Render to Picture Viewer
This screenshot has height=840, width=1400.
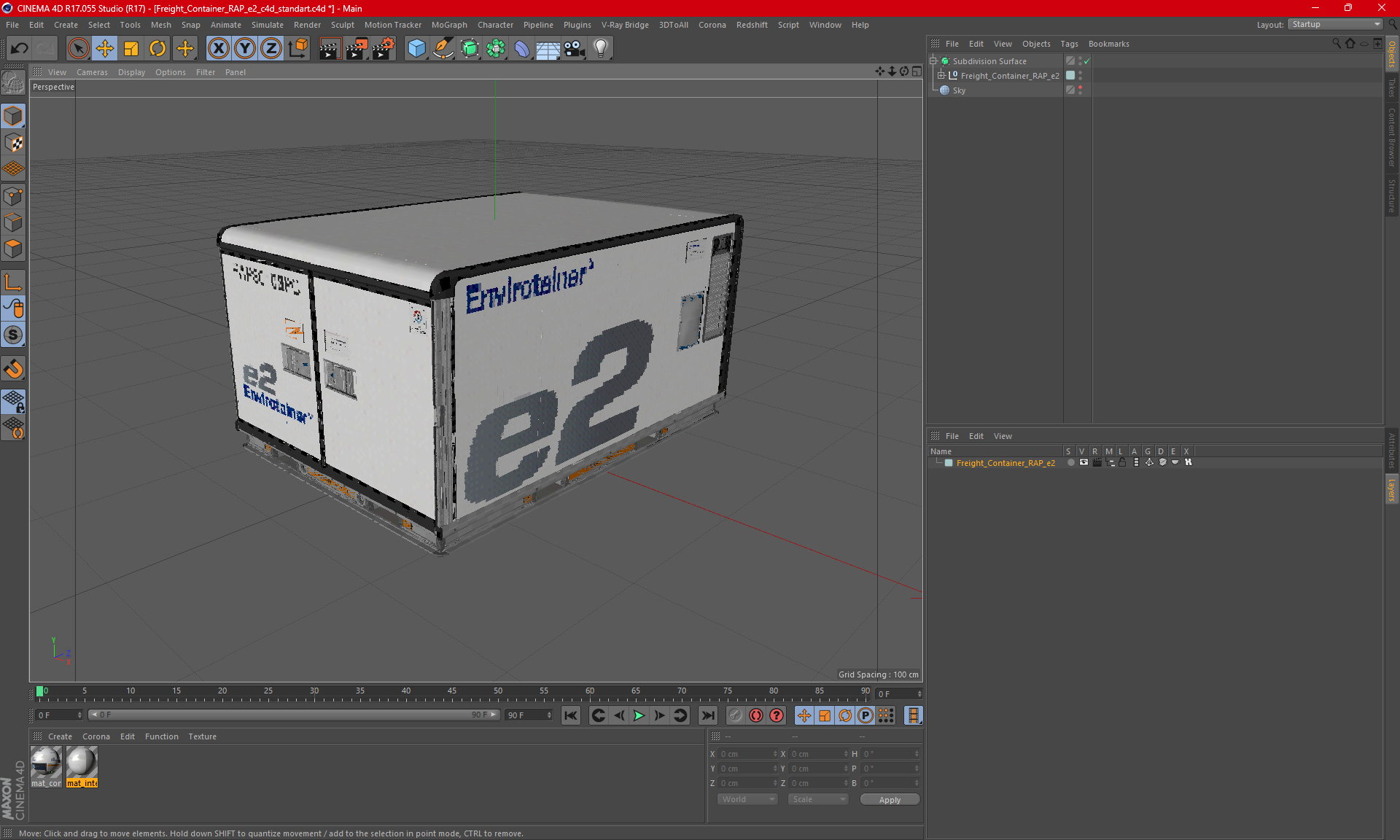pyautogui.click(x=357, y=48)
